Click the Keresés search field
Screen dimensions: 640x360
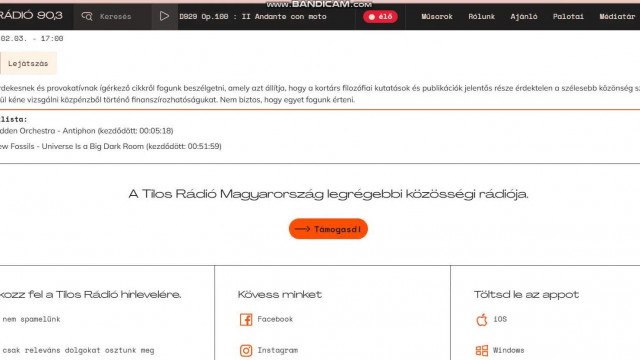[x=116, y=17]
